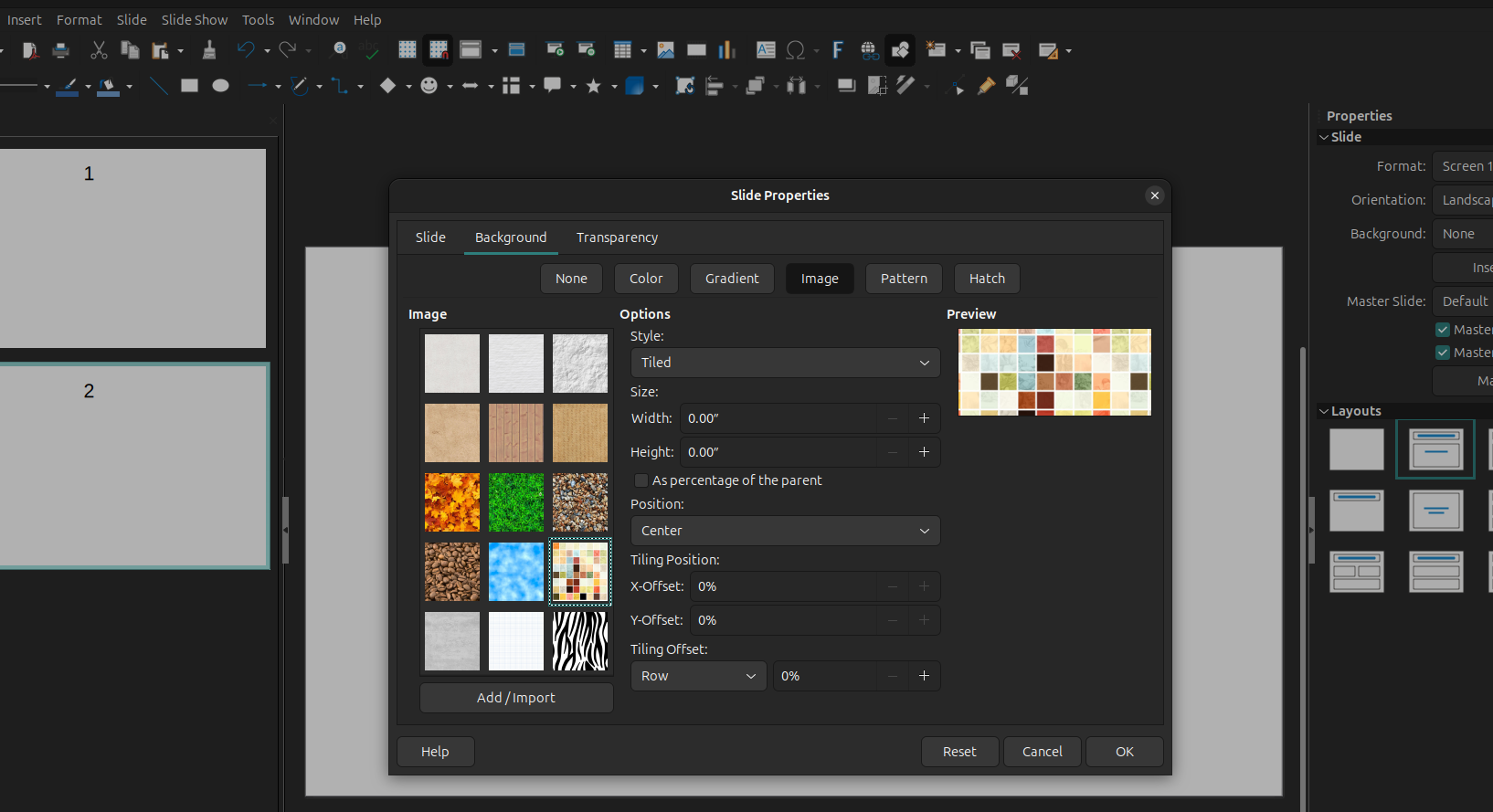
Task: Click the Insert Chart icon
Action: click(727, 50)
